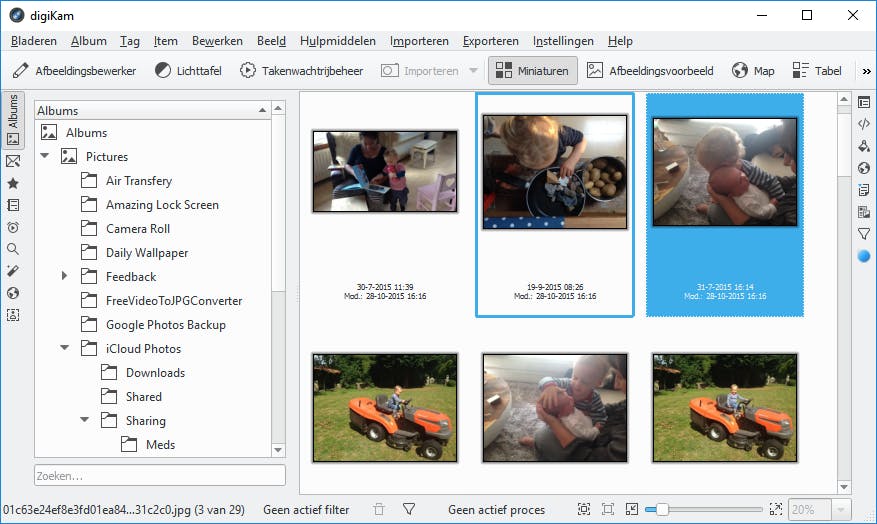Click the filter funnel icon in status bar

(x=409, y=509)
